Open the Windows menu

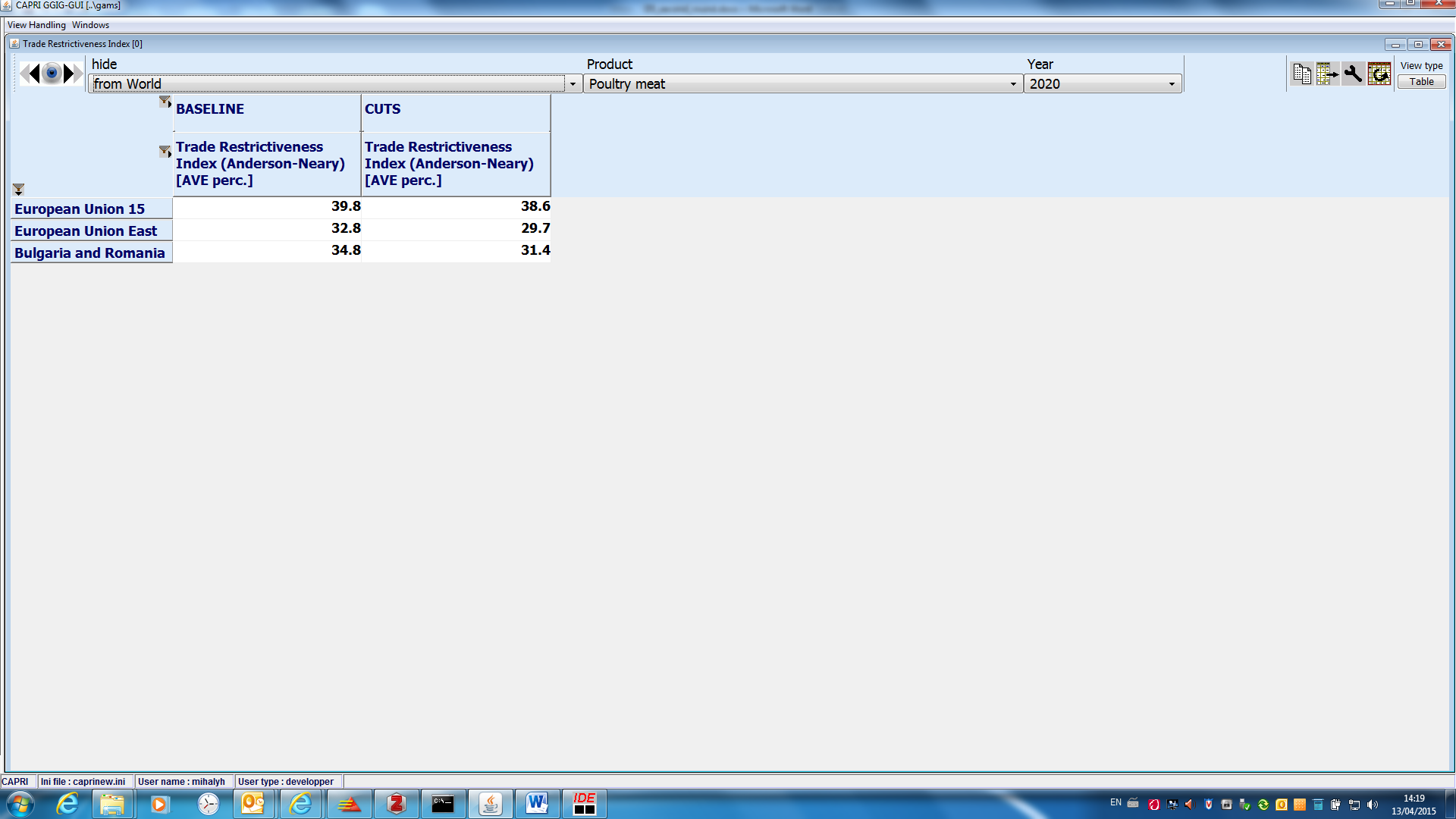click(x=90, y=25)
